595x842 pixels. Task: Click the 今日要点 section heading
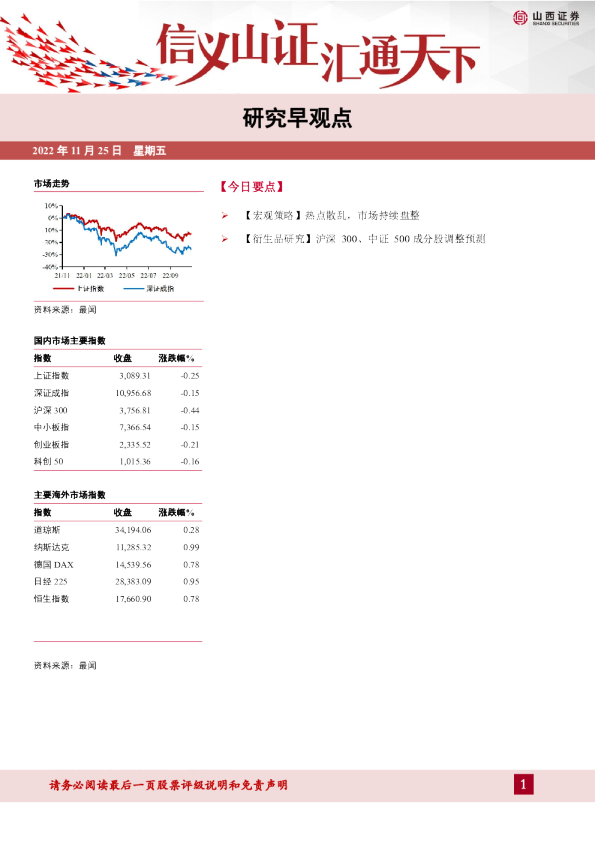pos(251,187)
